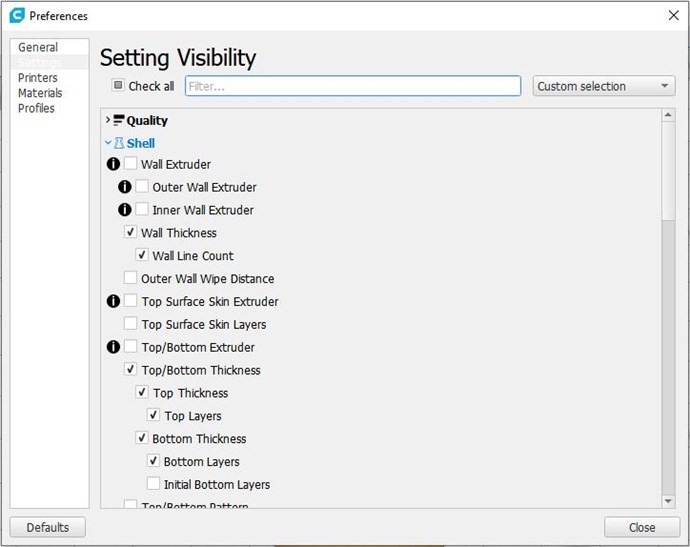Image resolution: width=690 pixels, height=547 pixels.
Task: Click info icon next to Outer Wall Extruder
Action: click(x=125, y=187)
